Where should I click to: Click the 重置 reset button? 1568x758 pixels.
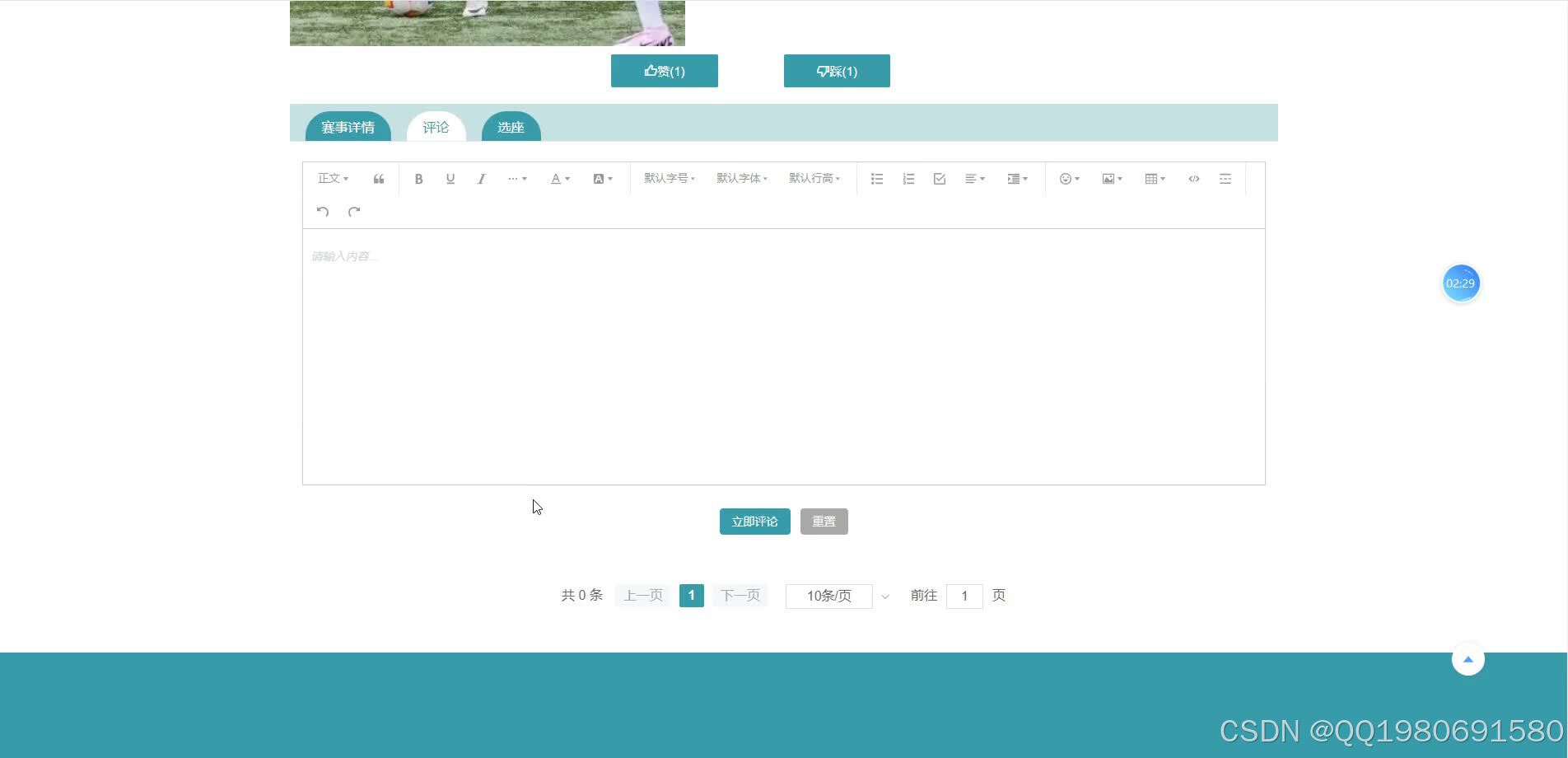[824, 522]
